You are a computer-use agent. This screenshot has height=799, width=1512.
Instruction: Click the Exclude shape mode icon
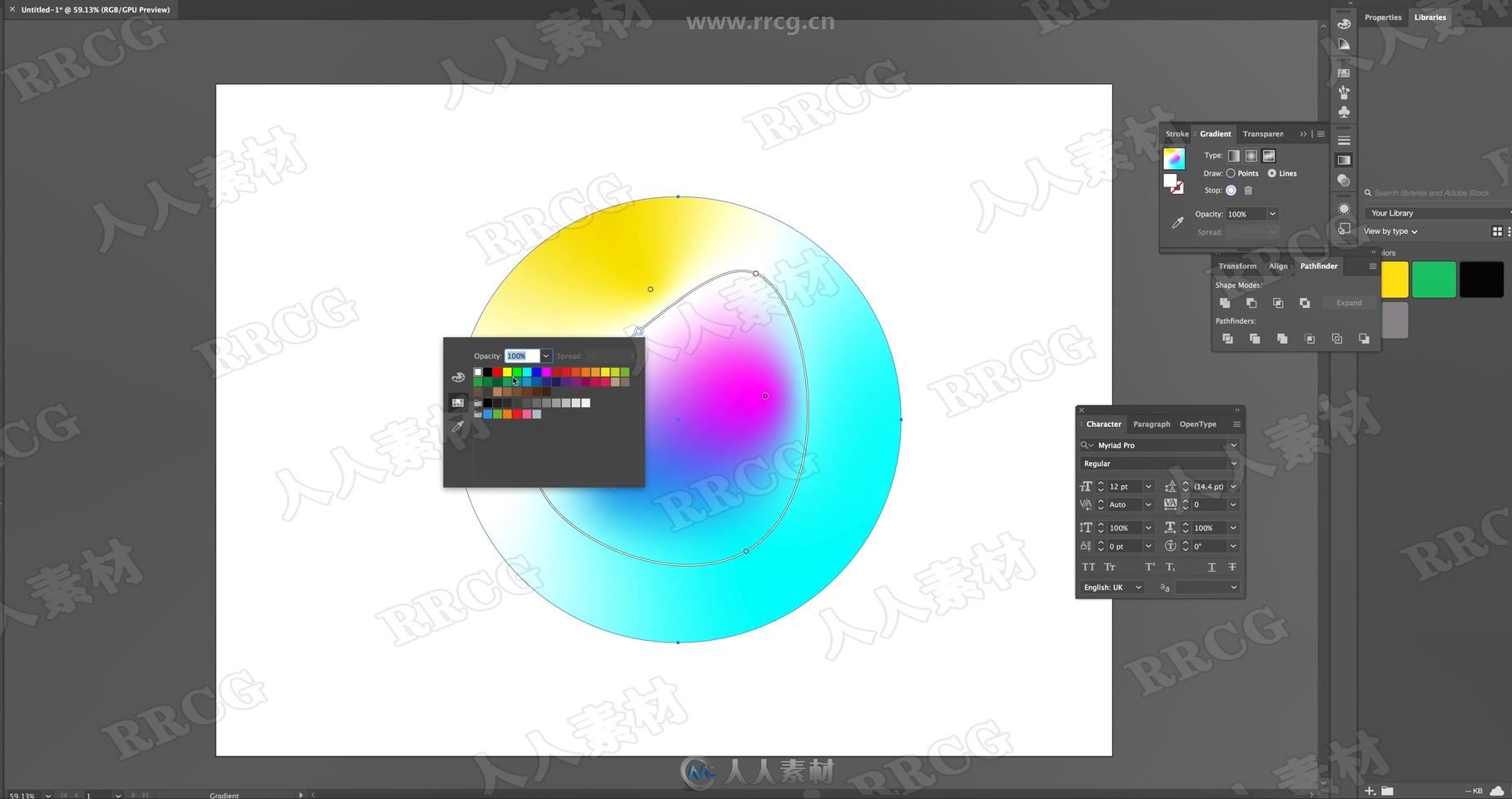click(1305, 303)
